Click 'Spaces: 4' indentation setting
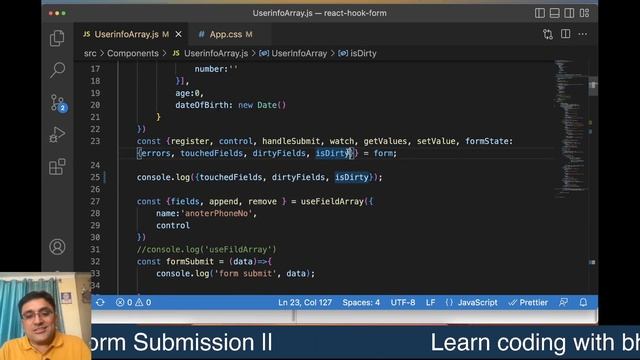640x360 pixels. [361, 302]
